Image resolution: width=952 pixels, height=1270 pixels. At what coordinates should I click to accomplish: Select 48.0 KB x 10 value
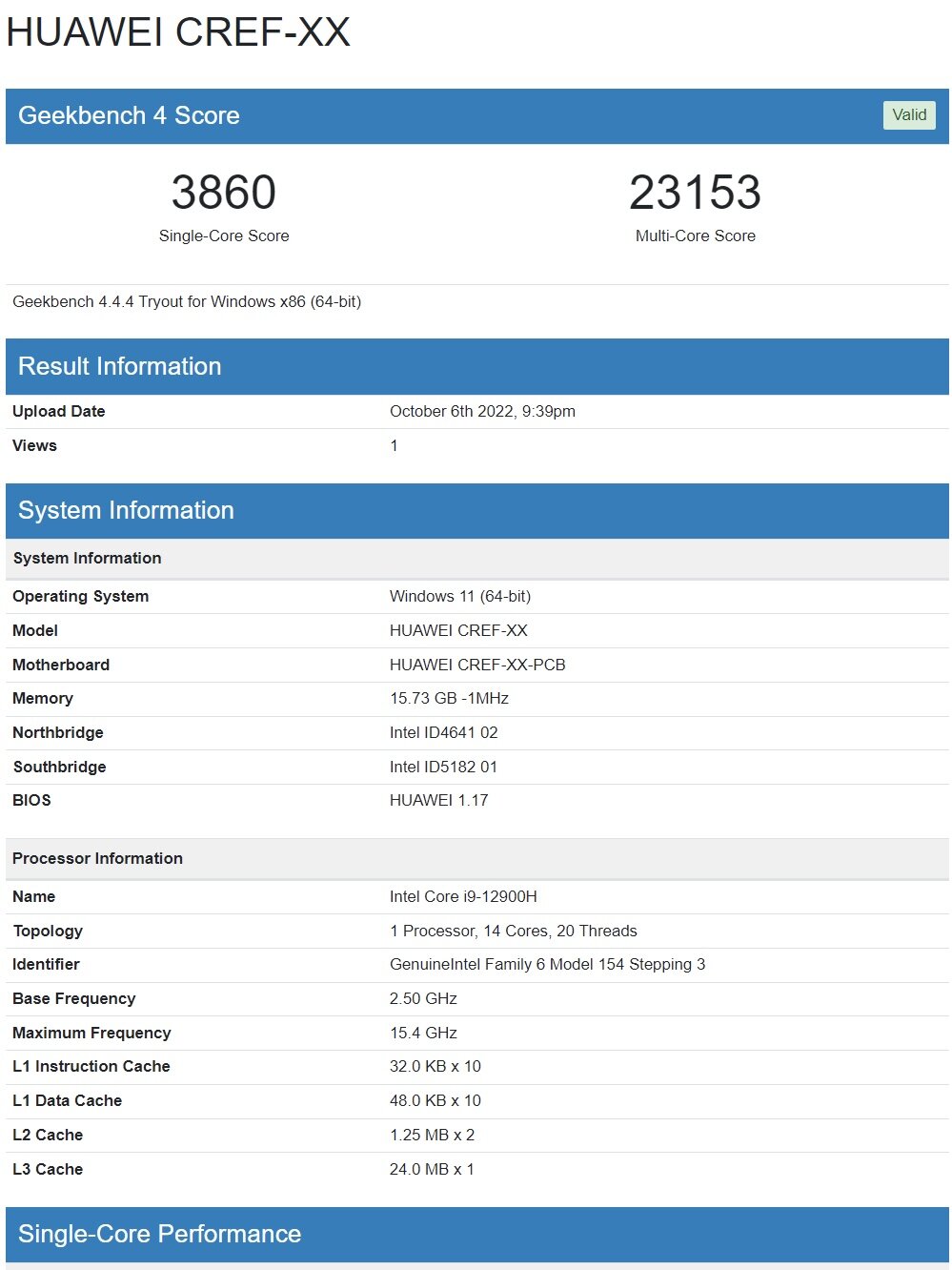(x=435, y=1100)
